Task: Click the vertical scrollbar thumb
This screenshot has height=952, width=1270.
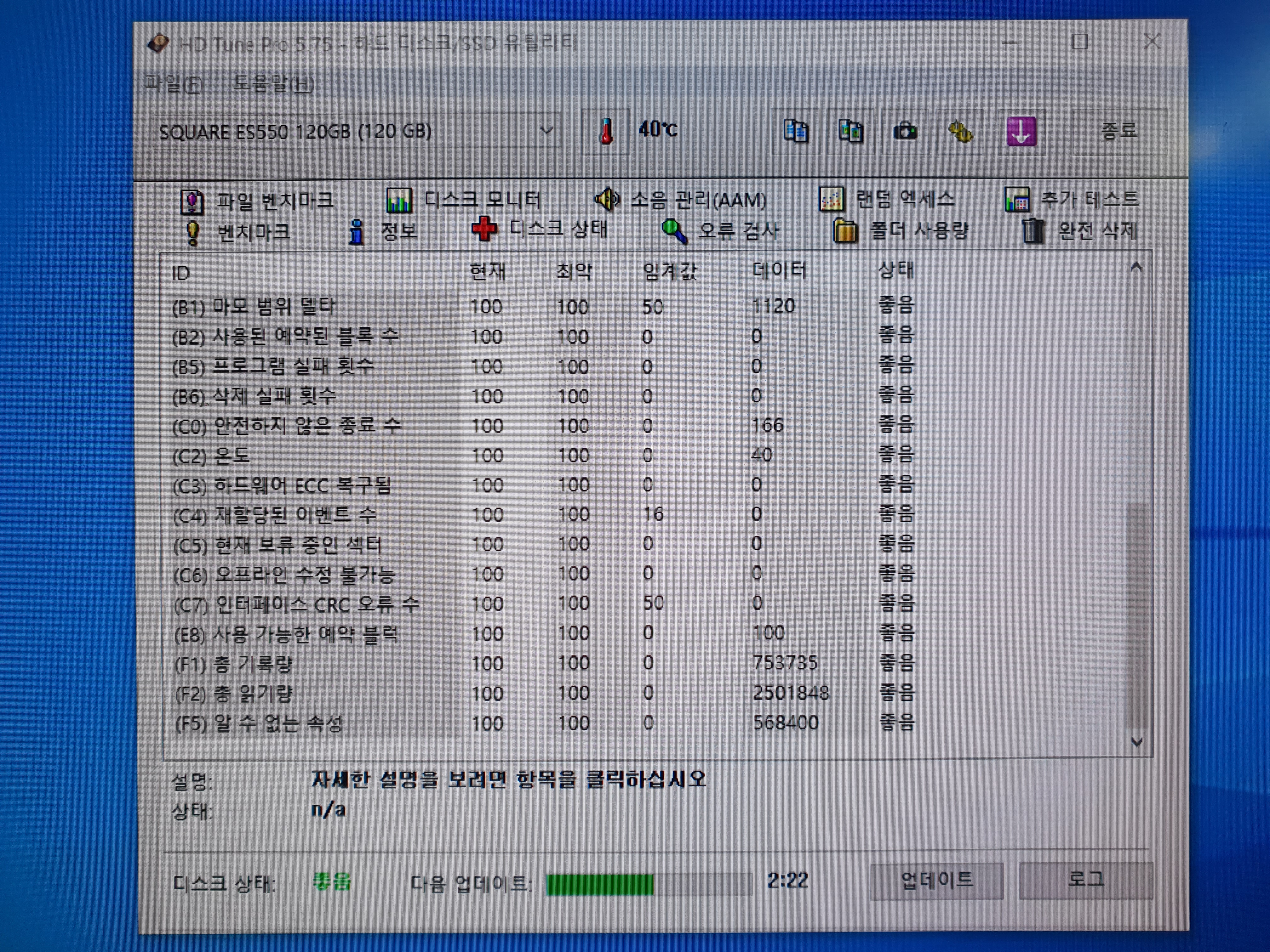Action: pyautogui.click(x=1137, y=616)
